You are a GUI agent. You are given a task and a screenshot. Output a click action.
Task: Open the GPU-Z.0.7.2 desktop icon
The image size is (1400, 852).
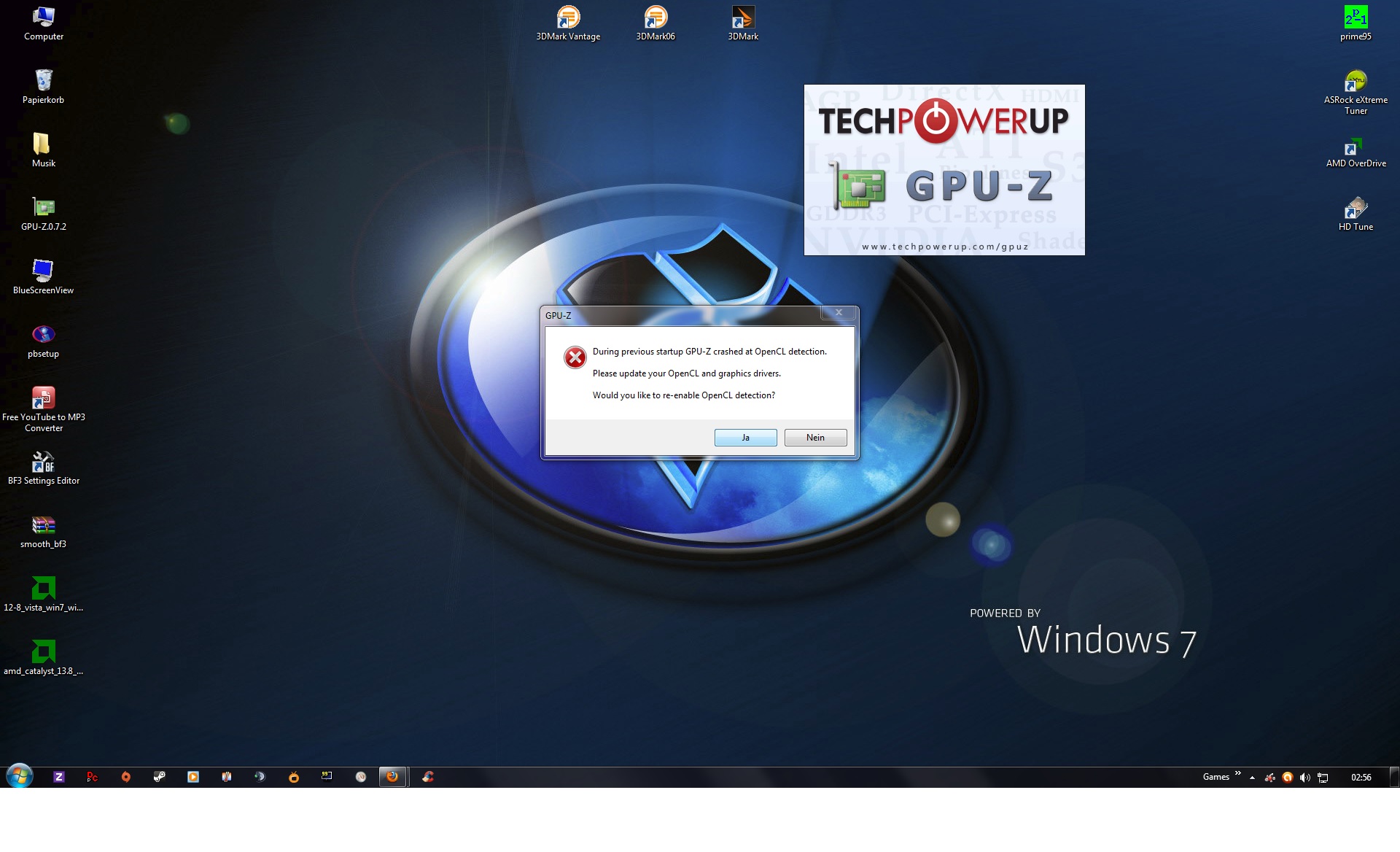click(44, 208)
